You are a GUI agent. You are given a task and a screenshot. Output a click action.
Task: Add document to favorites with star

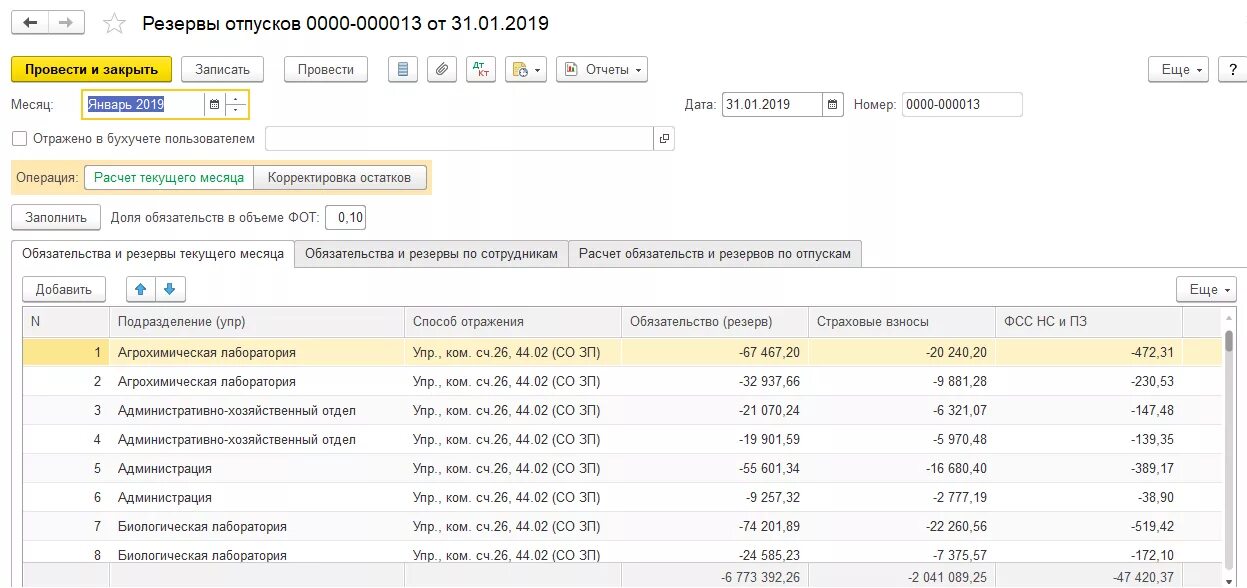tap(115, 23)
